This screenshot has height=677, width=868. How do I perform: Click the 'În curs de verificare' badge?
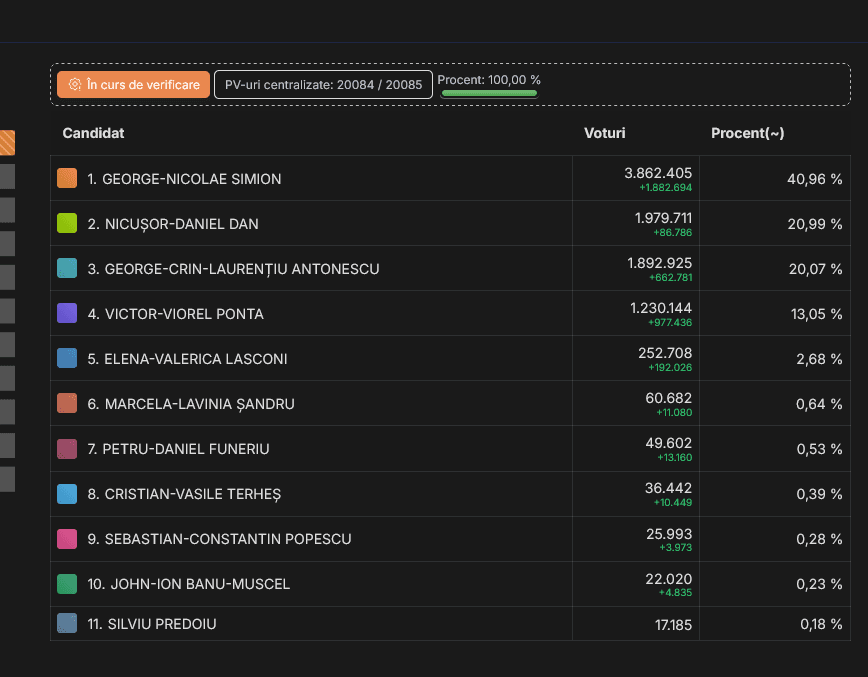click(134, 85)
